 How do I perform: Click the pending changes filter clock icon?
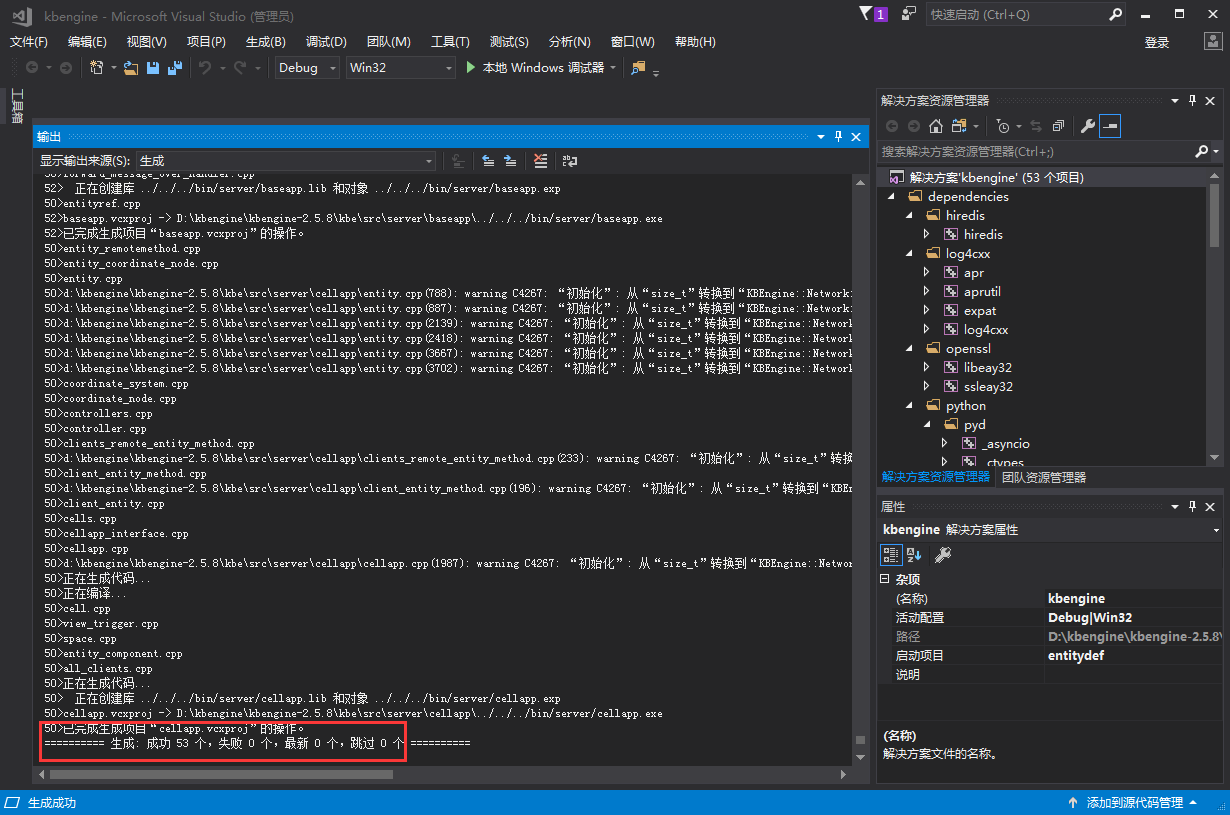point(1003,126)
